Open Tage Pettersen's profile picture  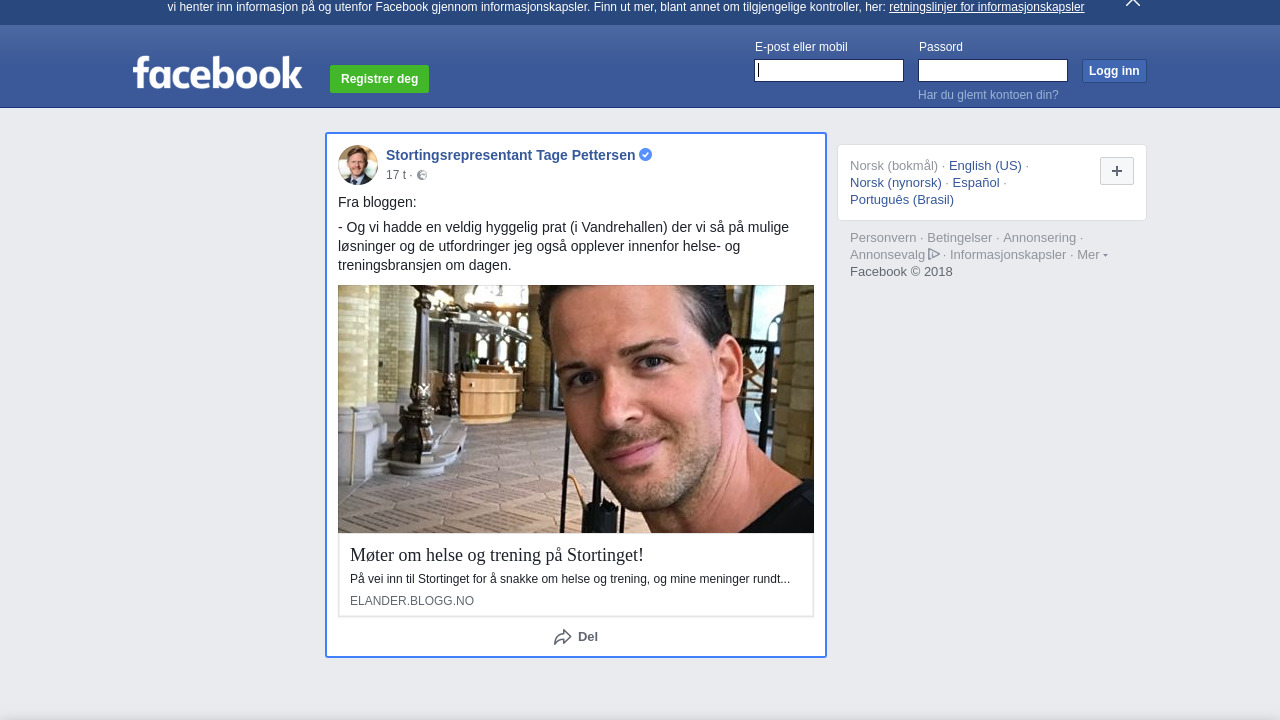[x=358, y=165]
